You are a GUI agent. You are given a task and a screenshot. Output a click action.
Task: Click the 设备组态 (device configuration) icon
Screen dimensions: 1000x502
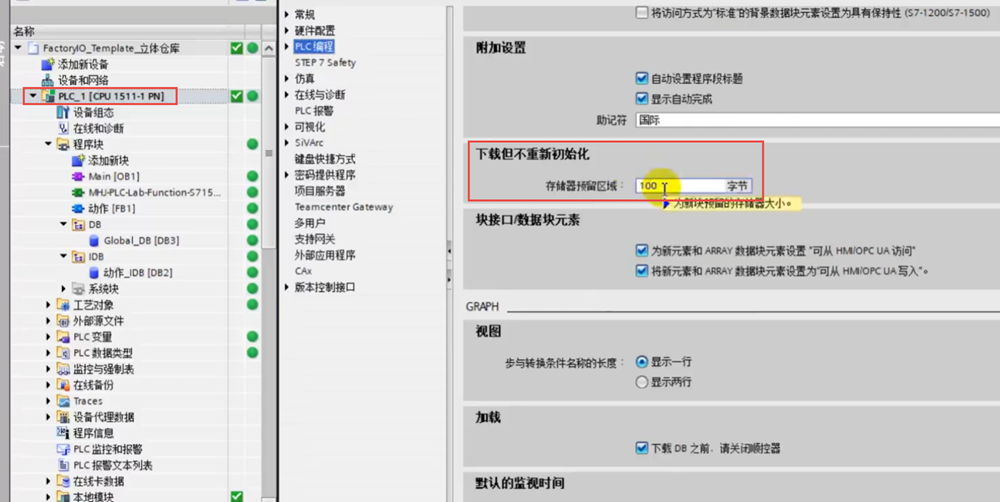coord(63,113)
